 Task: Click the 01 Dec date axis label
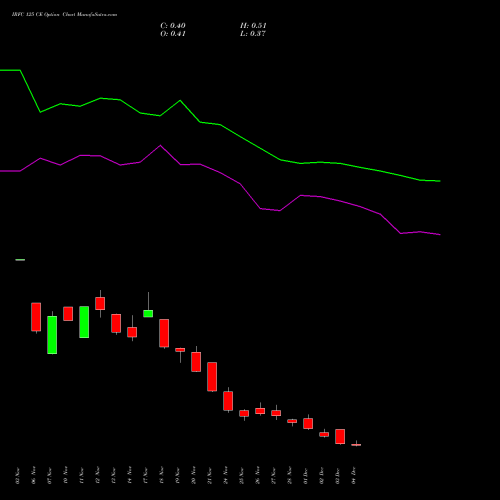coord(306,475)
